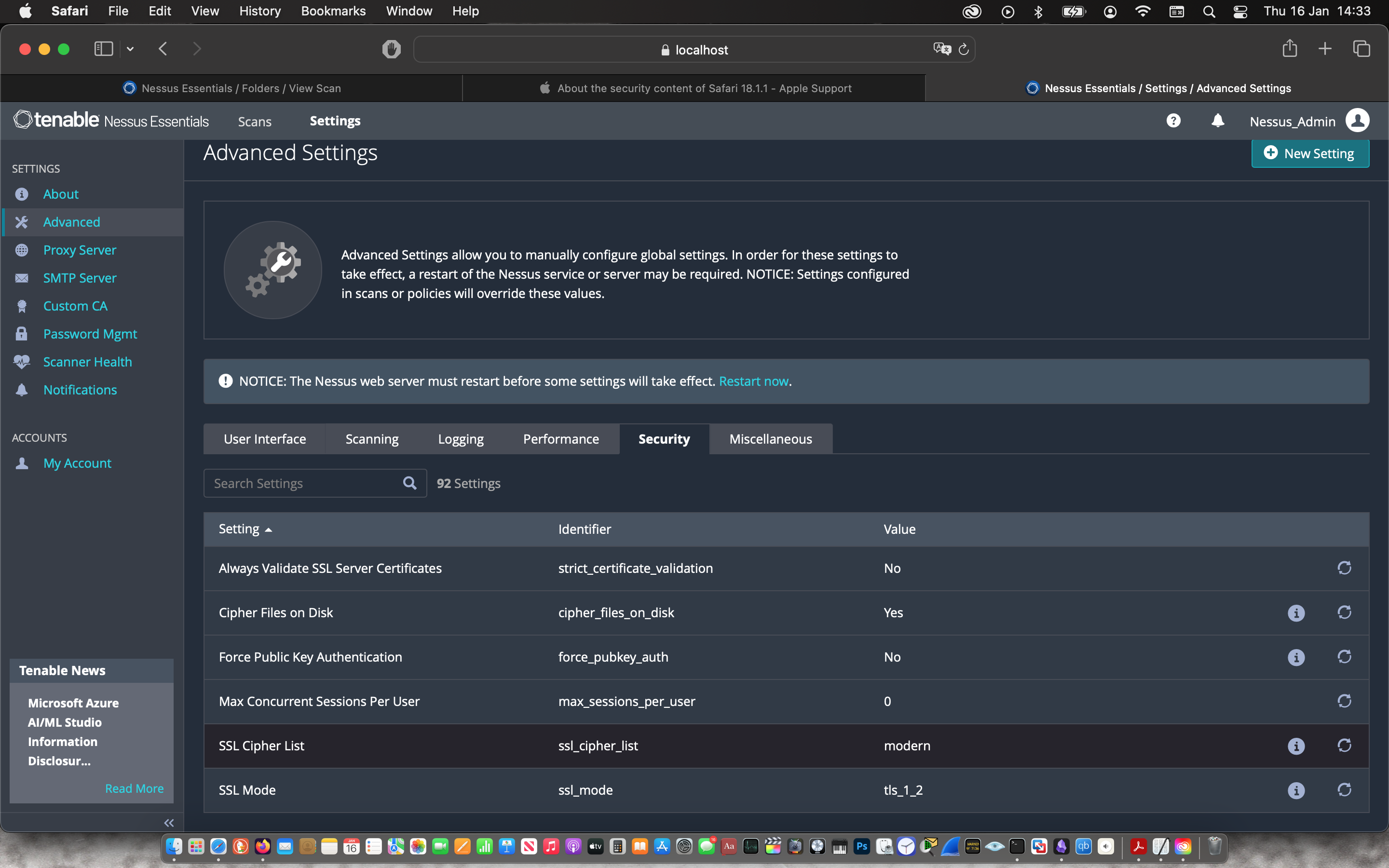
Task: Collapse the left sidebar with double chevron
Action: (169, 823)
